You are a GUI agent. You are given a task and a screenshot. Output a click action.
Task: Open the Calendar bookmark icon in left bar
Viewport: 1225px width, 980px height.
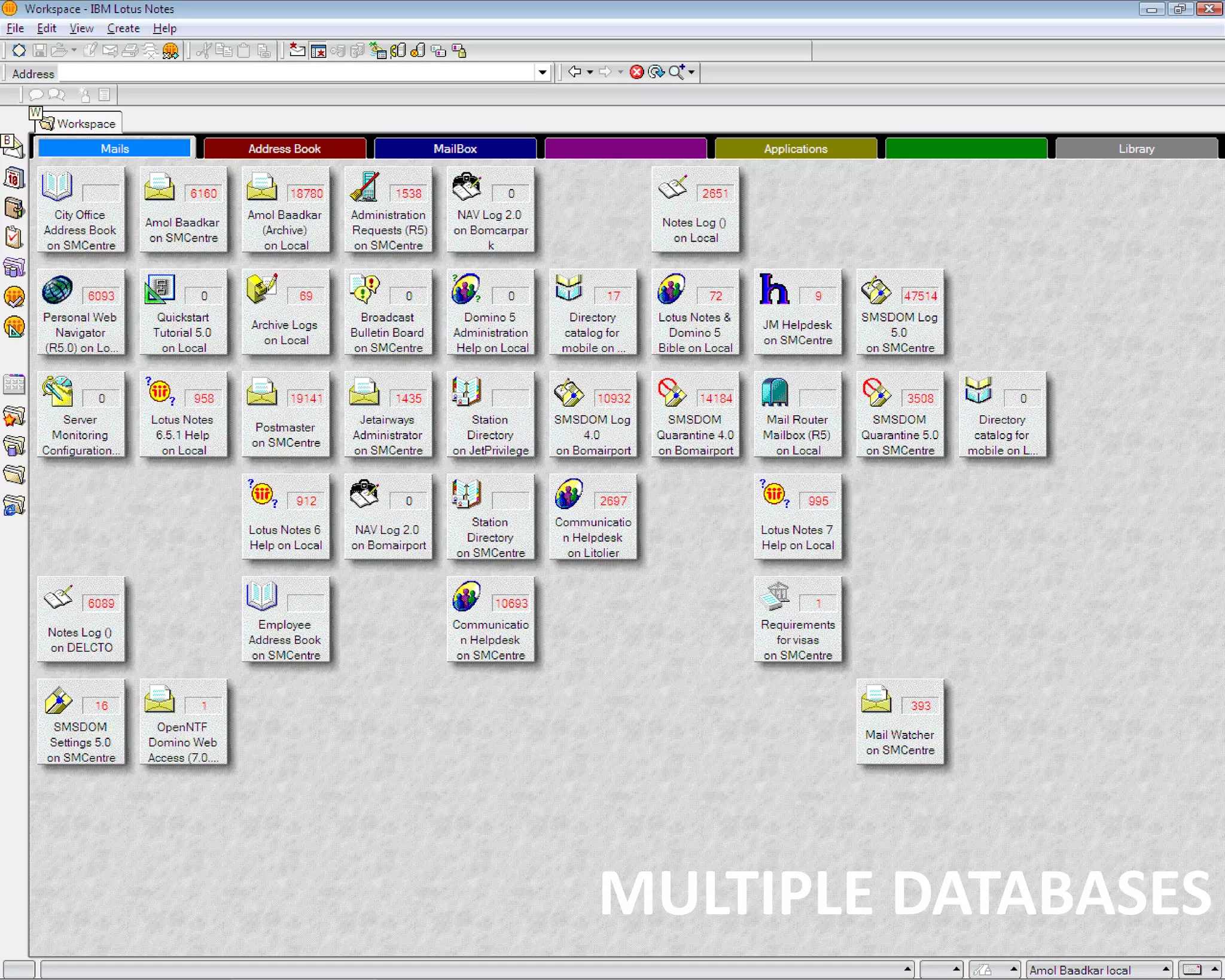[x=14, y=178]
